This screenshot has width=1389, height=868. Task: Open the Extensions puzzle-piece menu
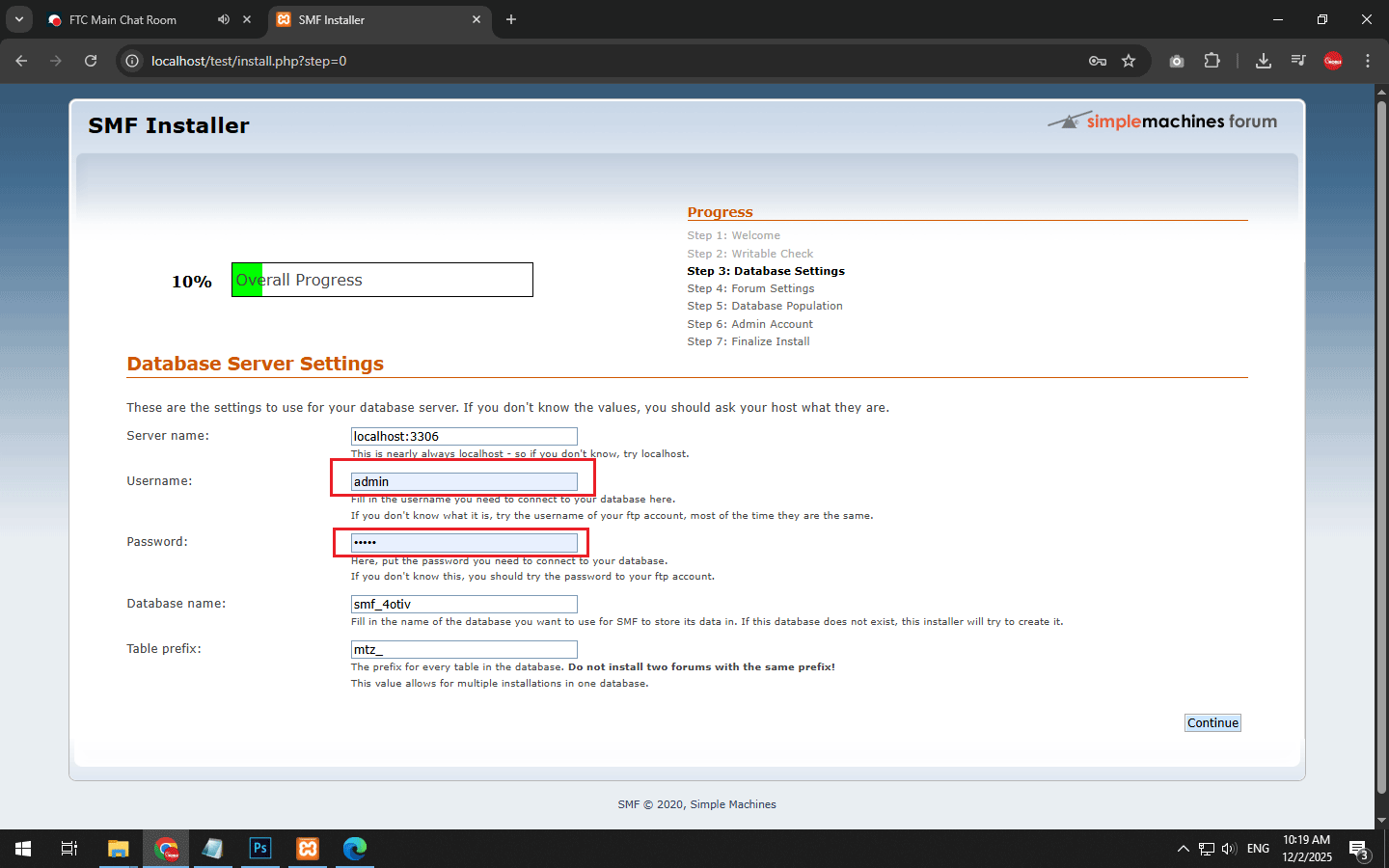[1212, 61]
